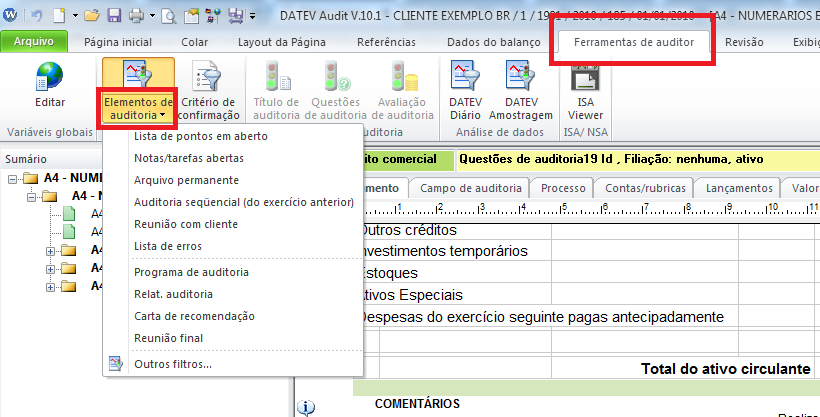Open the Campo de auditoria tab
Image resolution: width=820 pixels, height=417 pixels.
click(x=470, y=188)
